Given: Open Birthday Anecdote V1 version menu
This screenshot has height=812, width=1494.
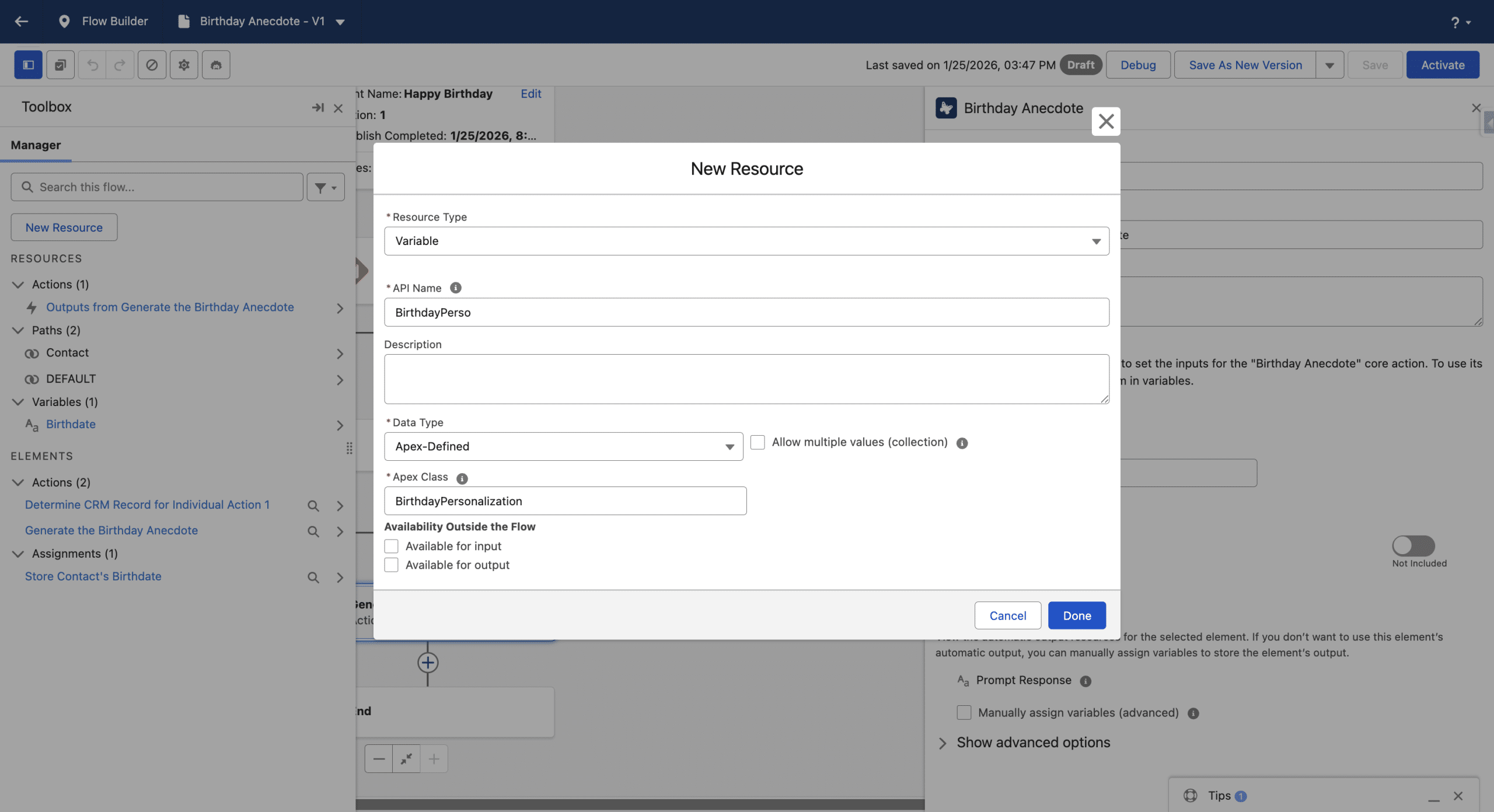Looking at the screenshot, I should (340, 22).
